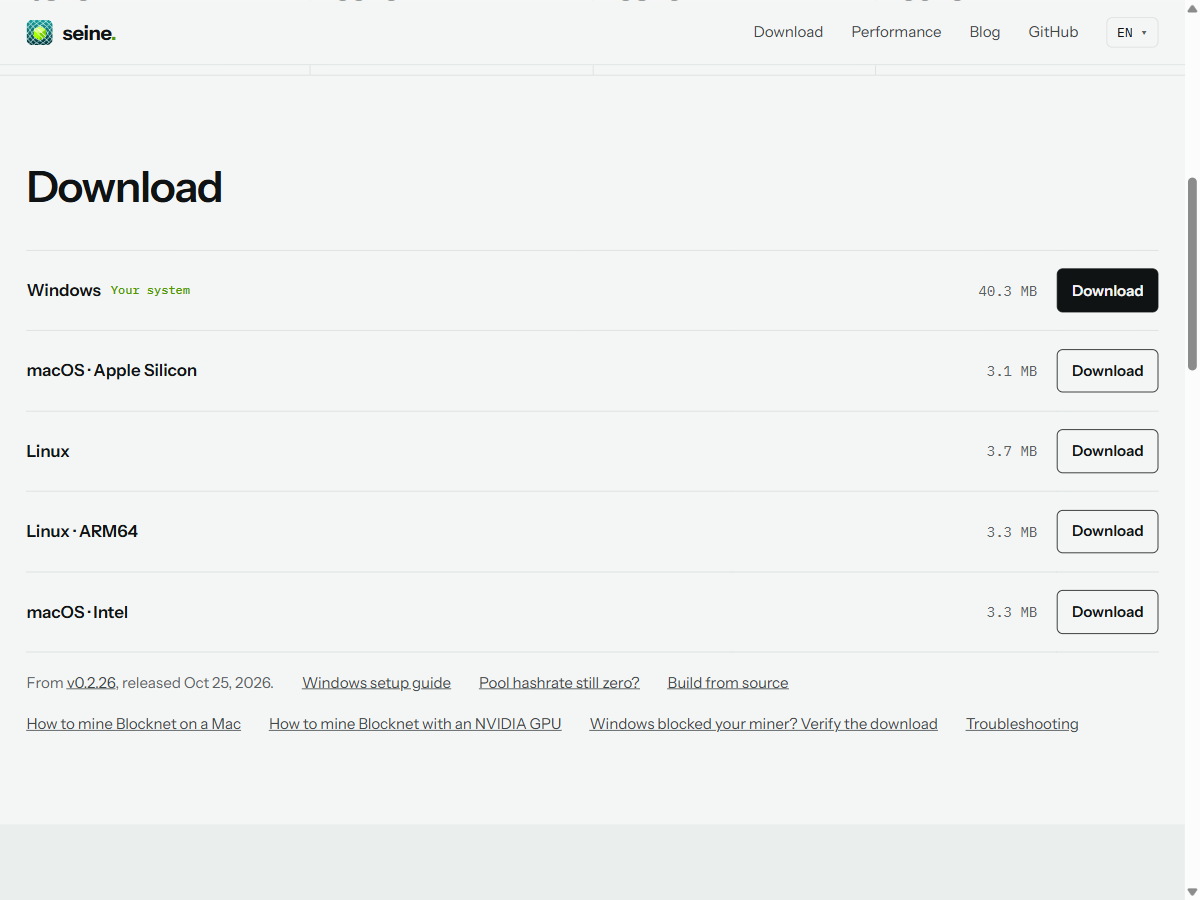Click the '3.7 MB' file size
The image size is (1200, 900).
point(1011,451)
